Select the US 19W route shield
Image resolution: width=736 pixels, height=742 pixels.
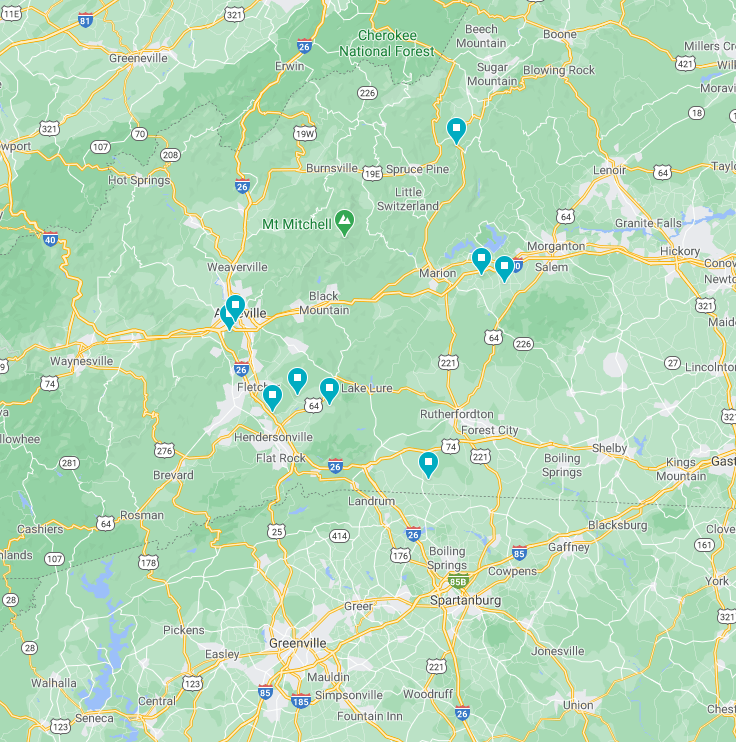[305, 133]
